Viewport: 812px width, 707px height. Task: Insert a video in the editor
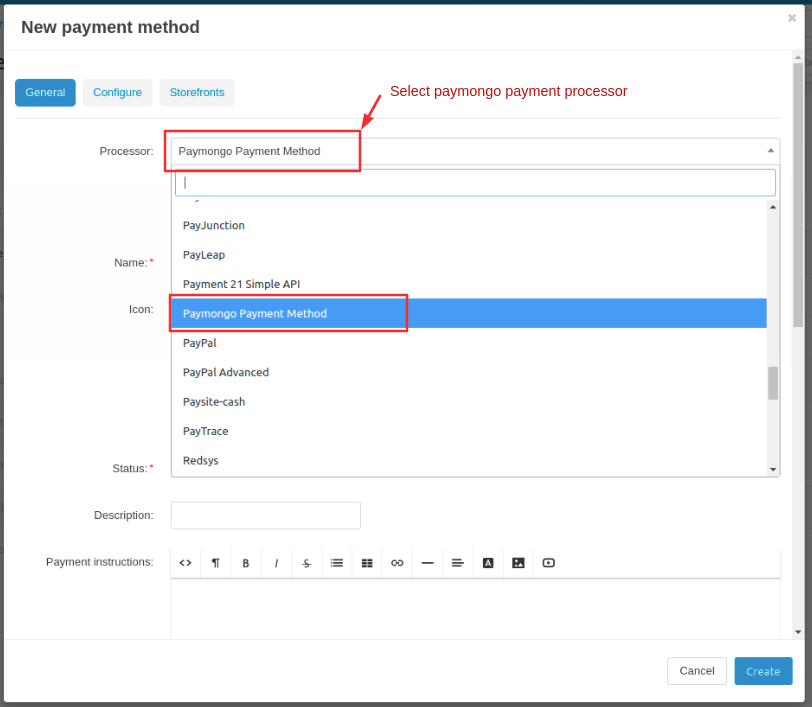tap(549, 563)
